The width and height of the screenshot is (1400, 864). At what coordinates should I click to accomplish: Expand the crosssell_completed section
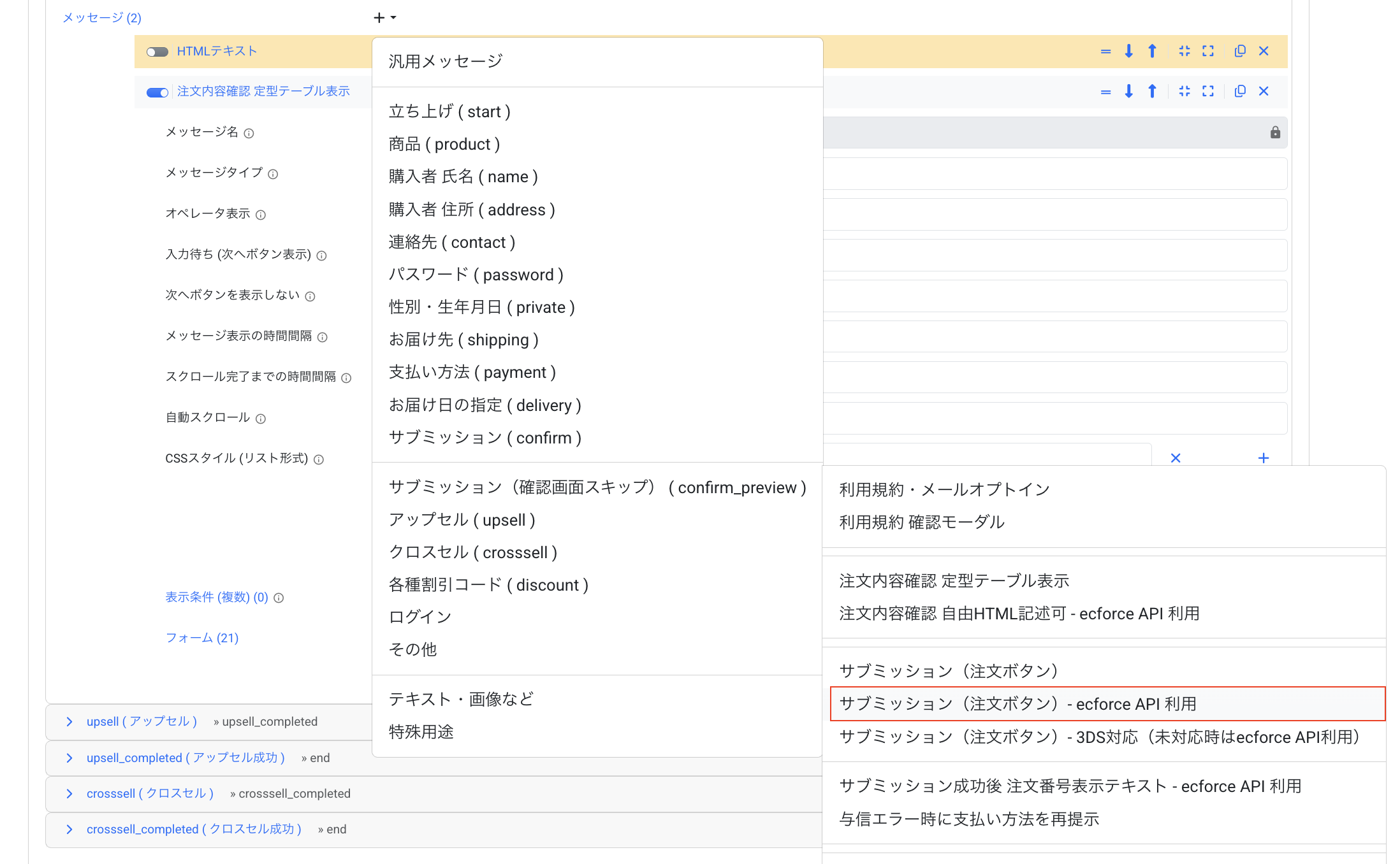[69, 829]
